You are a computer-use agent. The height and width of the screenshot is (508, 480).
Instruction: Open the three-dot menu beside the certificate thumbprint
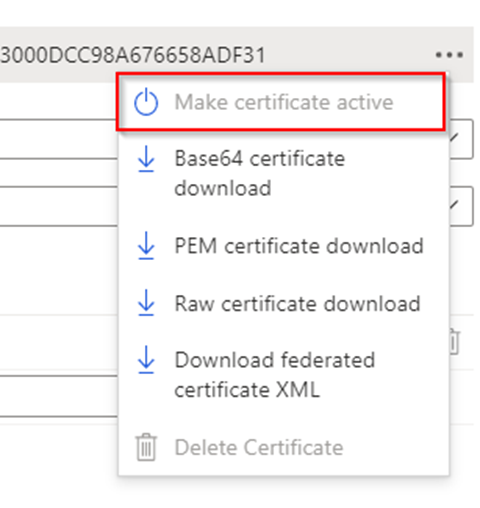click(x=449, y=55)
